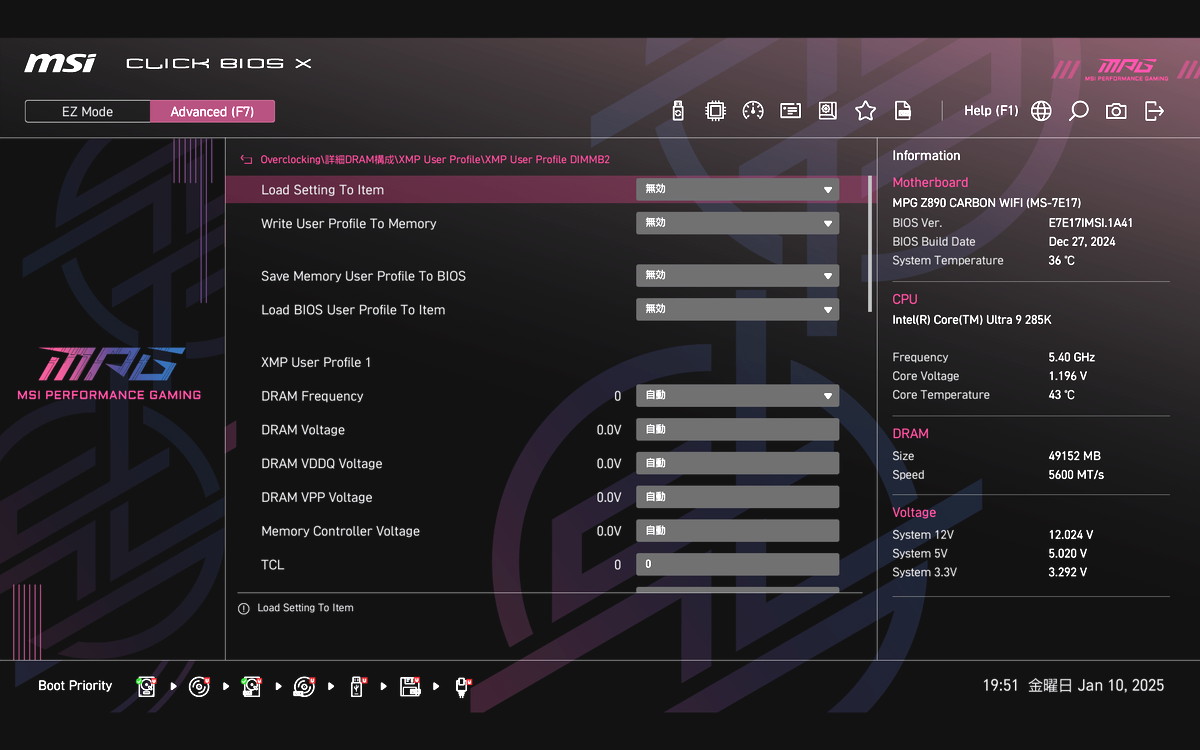1200x750 pixels.
Task: Open search with the magnifier icon
Action: point(1078,111)
